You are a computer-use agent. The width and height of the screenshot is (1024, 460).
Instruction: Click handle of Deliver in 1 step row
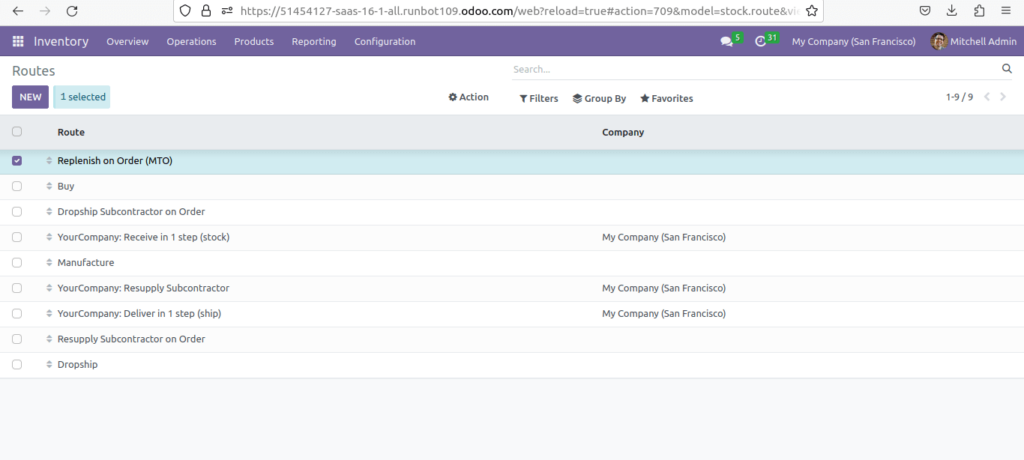(x=49, y=314)
